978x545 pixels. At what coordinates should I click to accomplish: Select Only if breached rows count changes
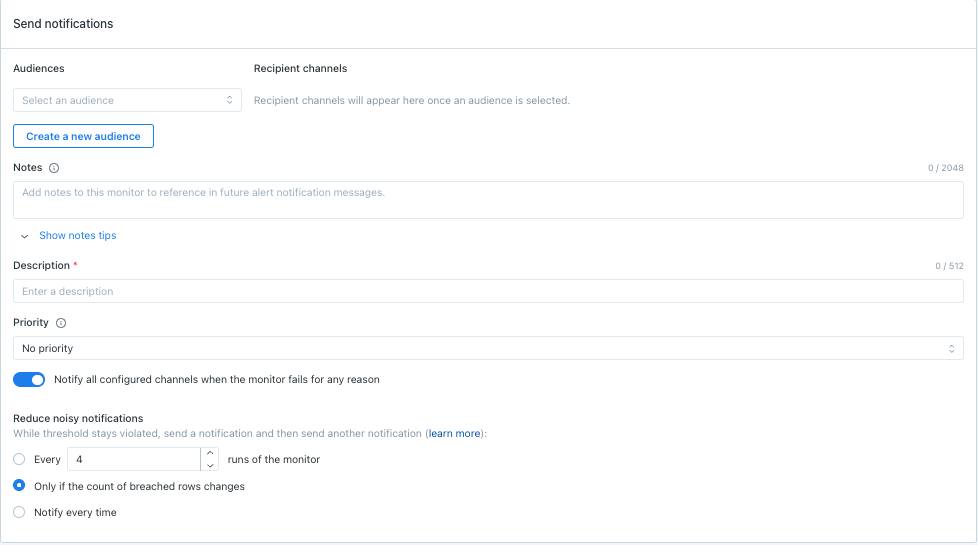point(19,486)
